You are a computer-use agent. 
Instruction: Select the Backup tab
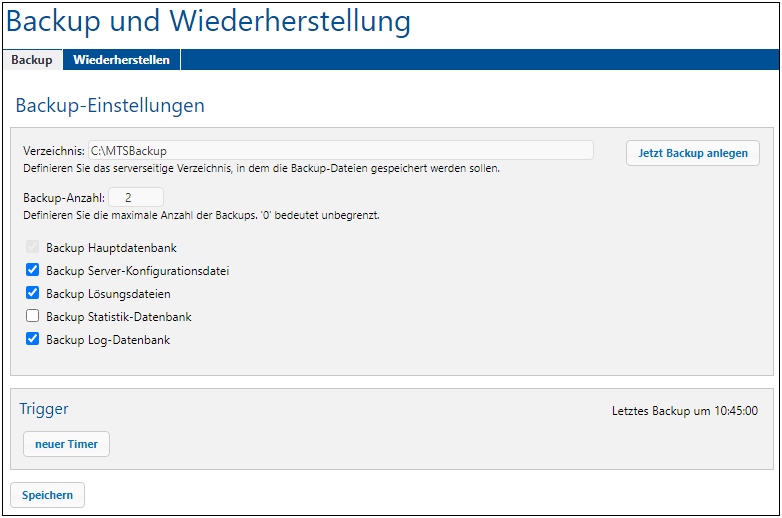click(x=32, y=60)
